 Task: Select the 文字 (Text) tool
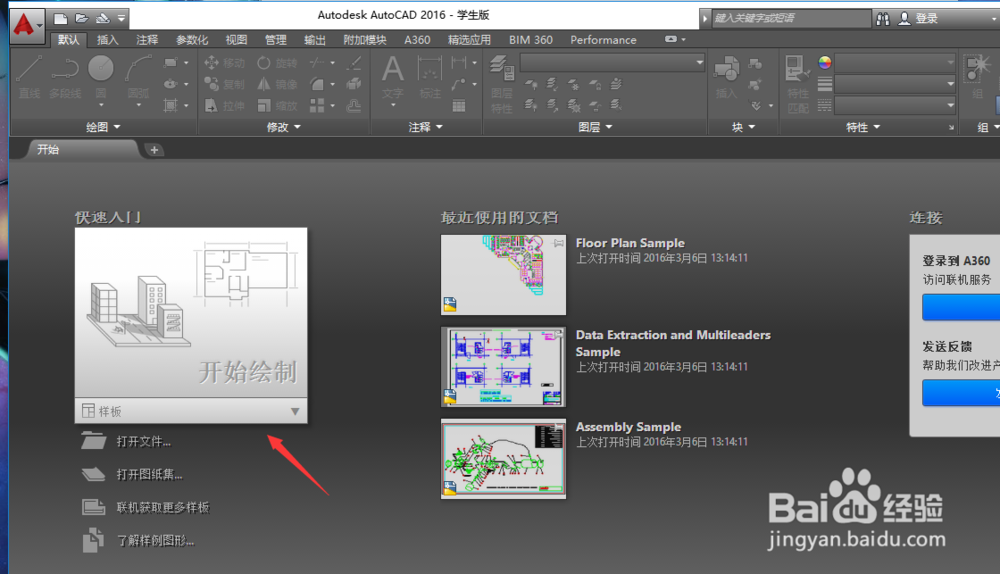[x=392, y=78]
